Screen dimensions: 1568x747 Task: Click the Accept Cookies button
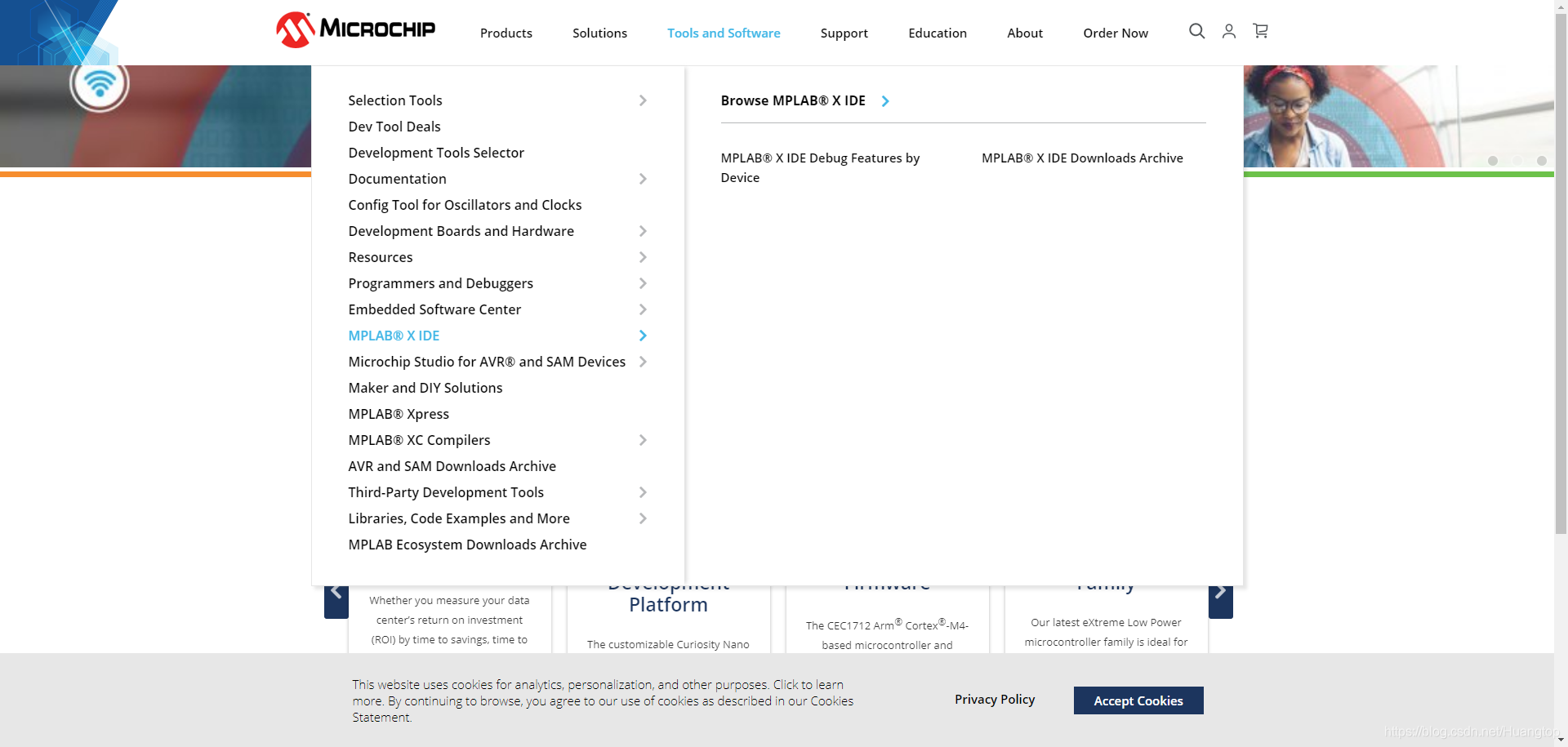pyautogui.click(x=1138, y=700)
